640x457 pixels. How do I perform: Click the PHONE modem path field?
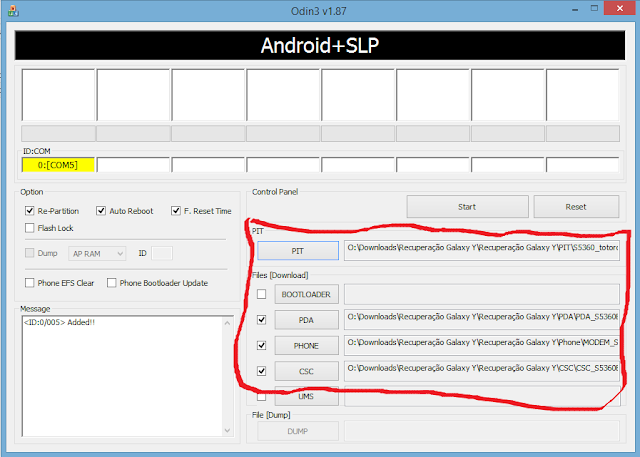482,346
